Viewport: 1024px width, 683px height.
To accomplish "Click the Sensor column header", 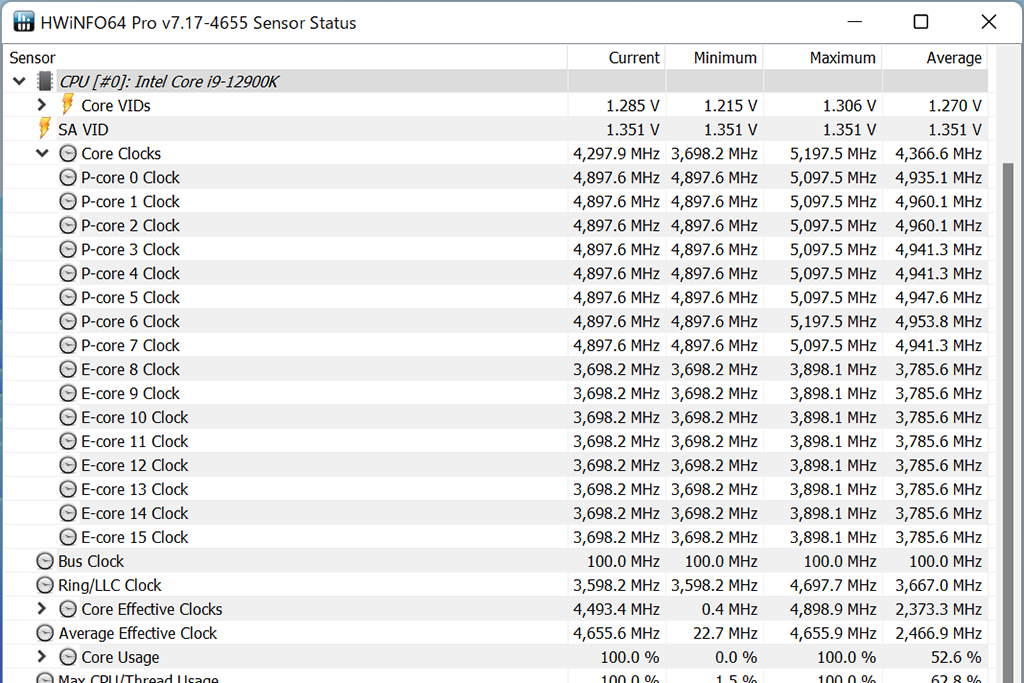I will click(33, 58).
